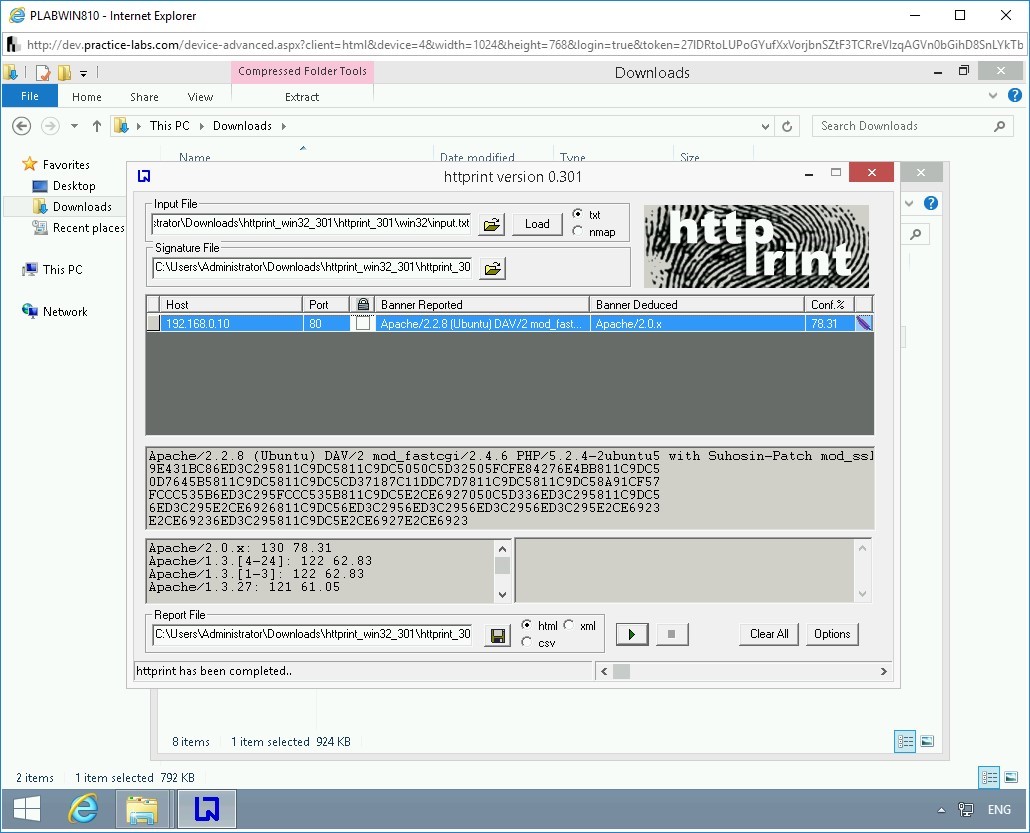Click the httprint taskbar icon
Image resolution: width=1030 pixels, height=833 pixels.
click(x=206, y=809)
